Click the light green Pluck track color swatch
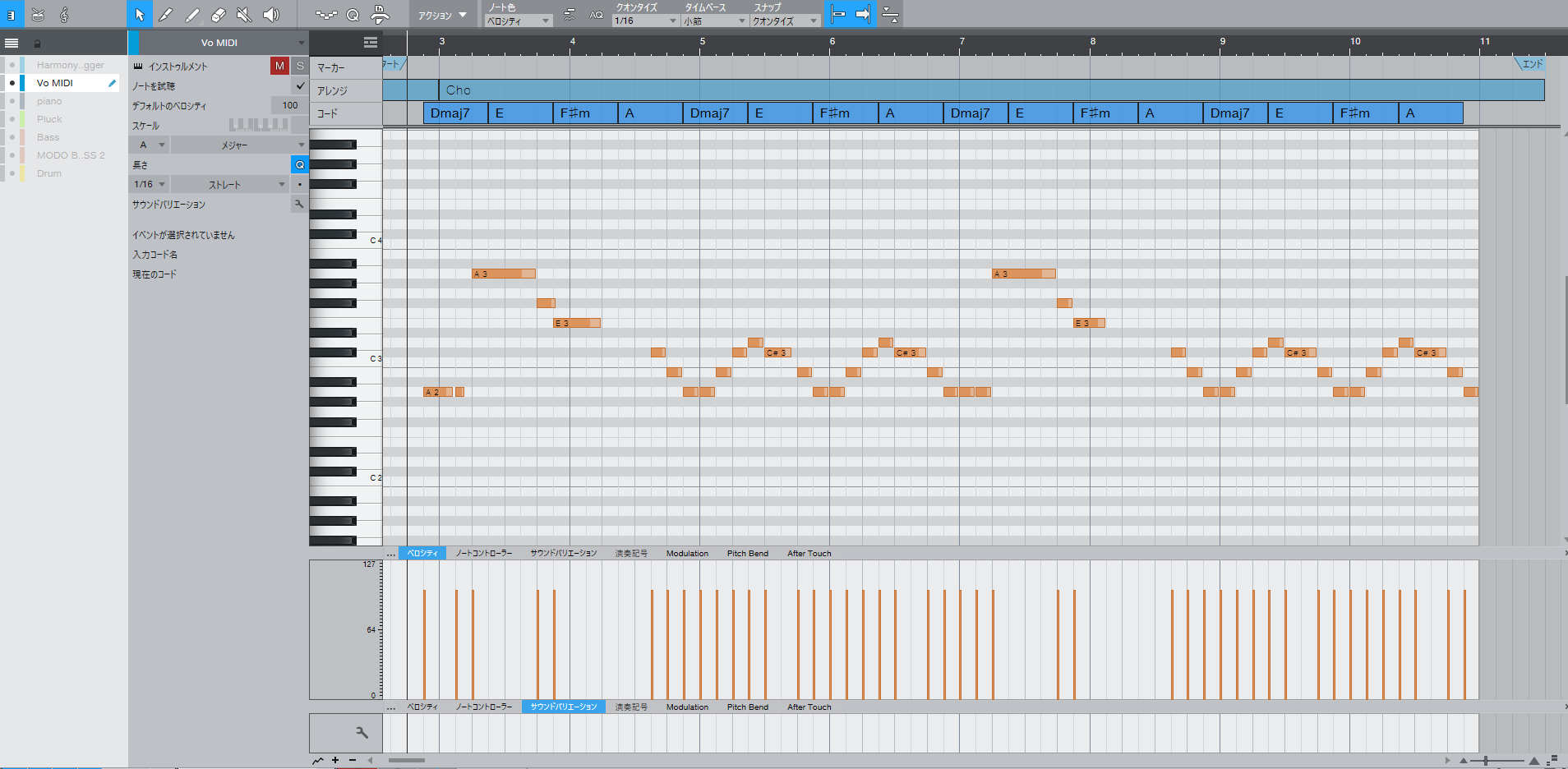This screenshot has height=769, width=1568. tap(22, 119)
